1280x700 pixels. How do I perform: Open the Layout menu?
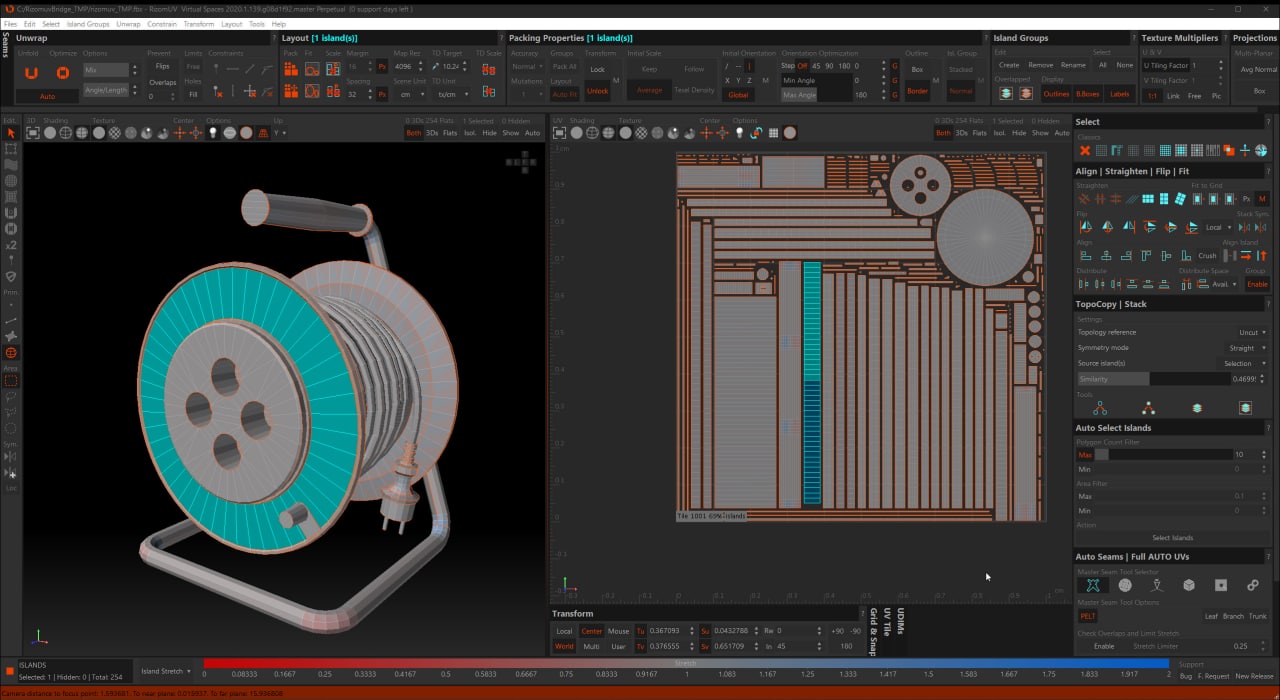pyautogui.click(x=231, y=24)
